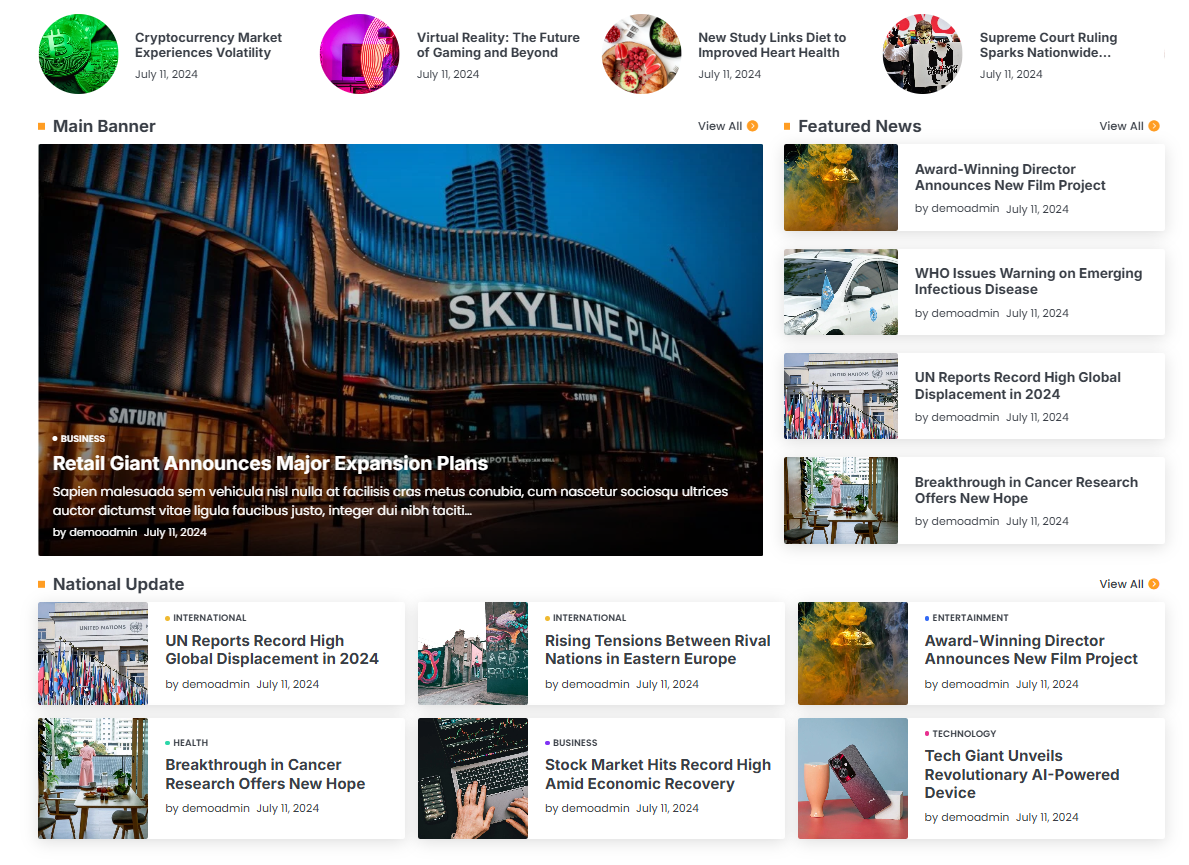The width and height of the screenshot is (1189, 865).
Task: Open the Supreme Court protest circular thumbnail
Action: click(x=922, y=54)
